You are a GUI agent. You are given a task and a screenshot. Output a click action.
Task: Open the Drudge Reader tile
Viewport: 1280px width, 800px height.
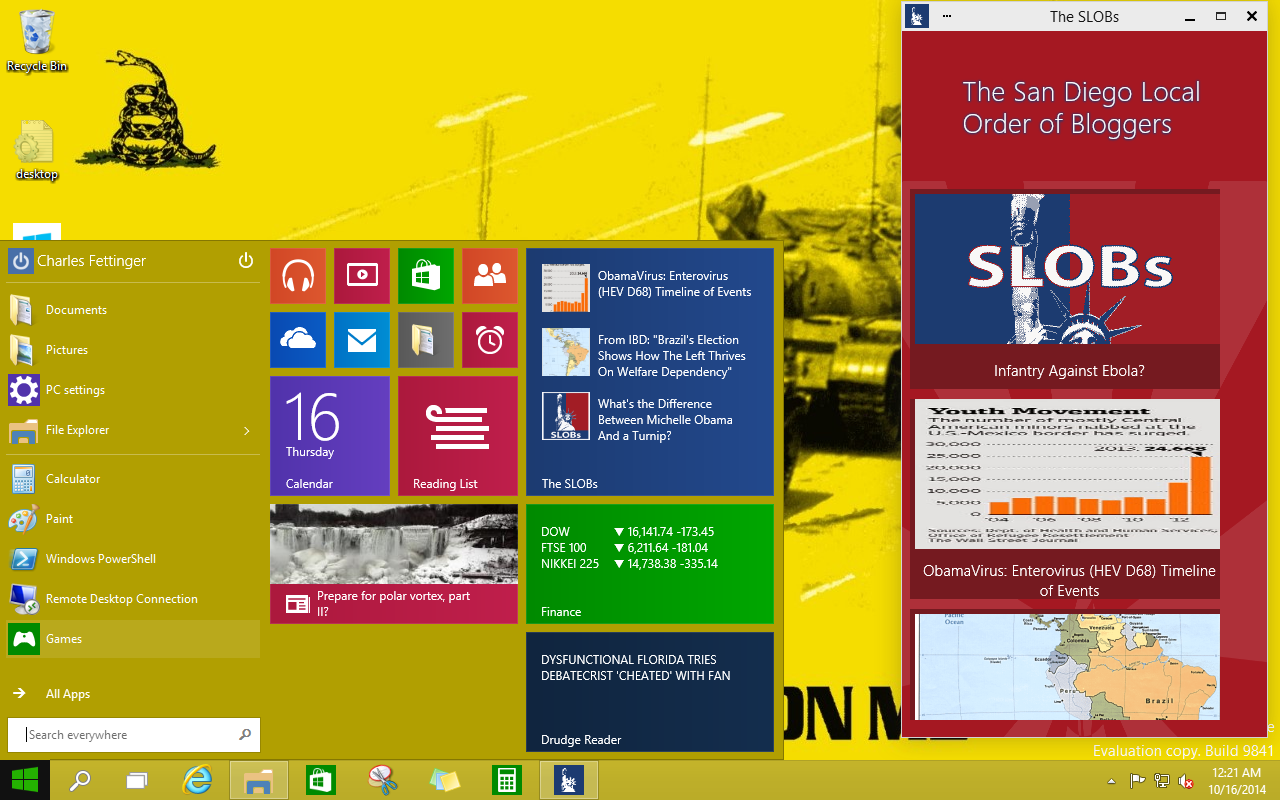[x=650, y=692]
